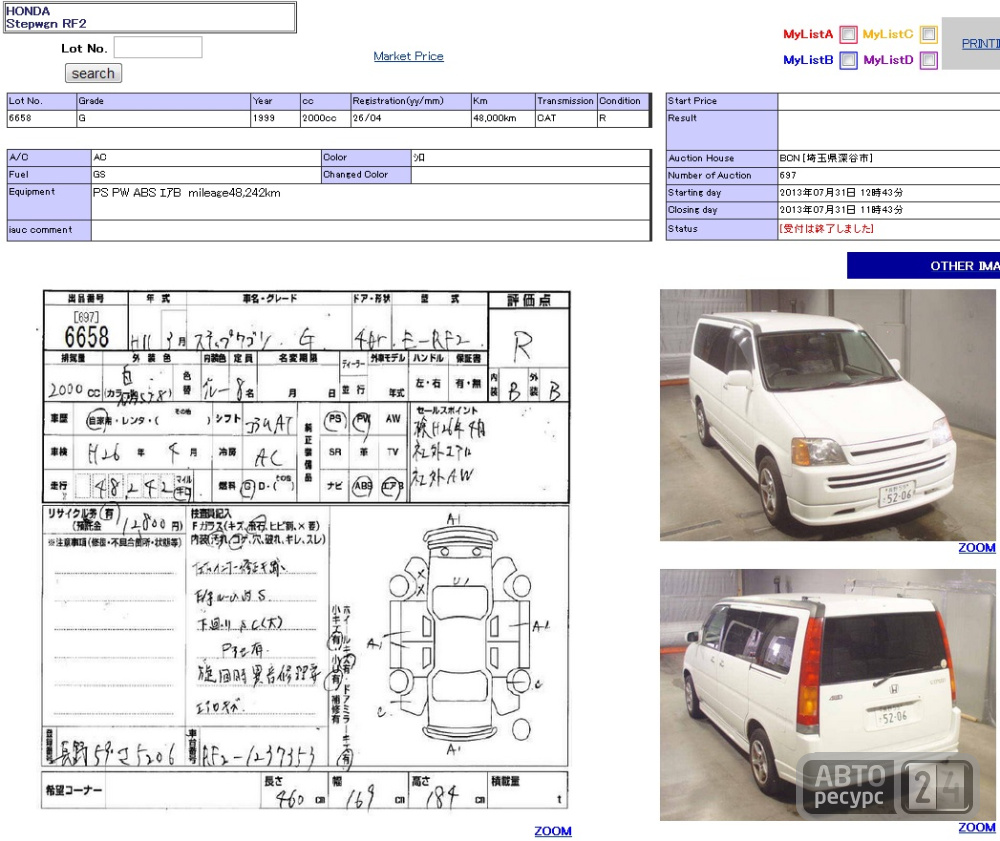This screenshot has width=1000, height=841.
Task: Click ZOOM under the auction sheet
Action: (x=552, y=831)
